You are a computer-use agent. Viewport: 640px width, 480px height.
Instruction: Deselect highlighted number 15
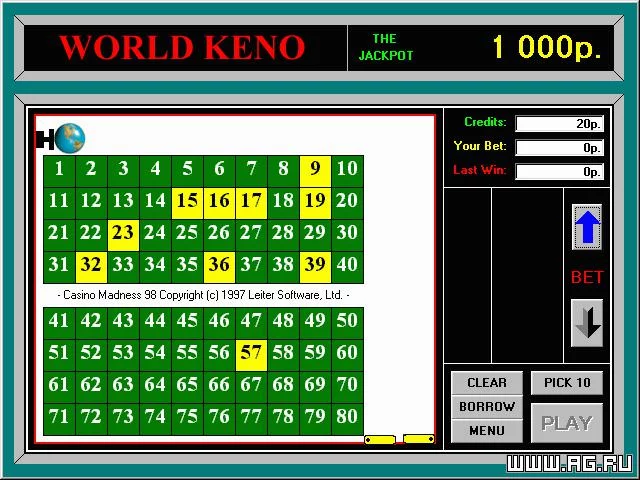coord(187,203)
